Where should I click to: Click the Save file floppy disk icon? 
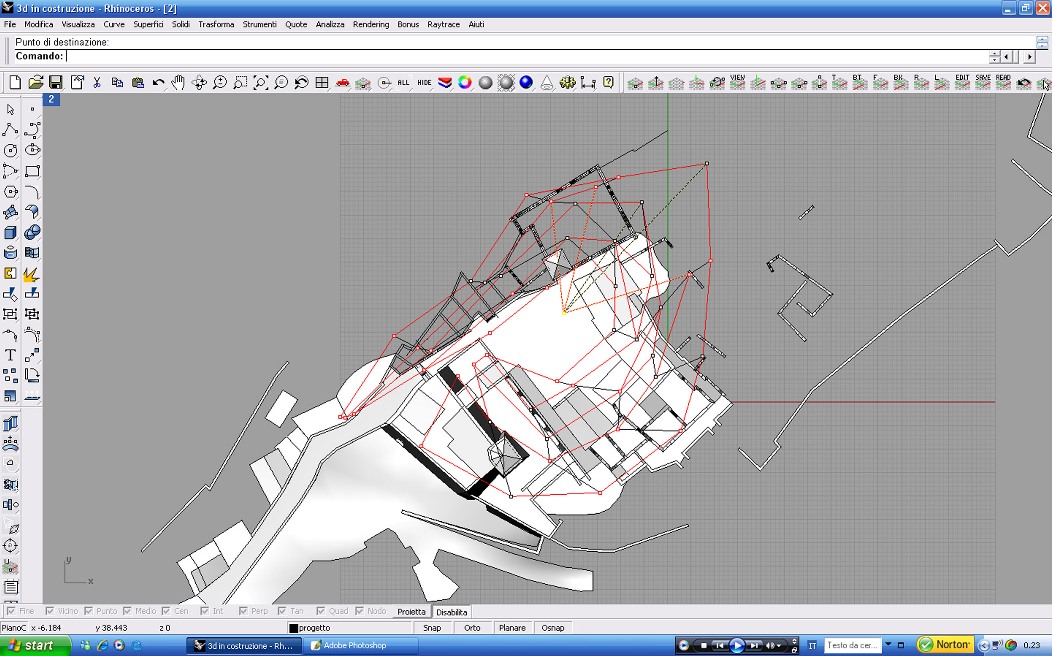[55, 83]
